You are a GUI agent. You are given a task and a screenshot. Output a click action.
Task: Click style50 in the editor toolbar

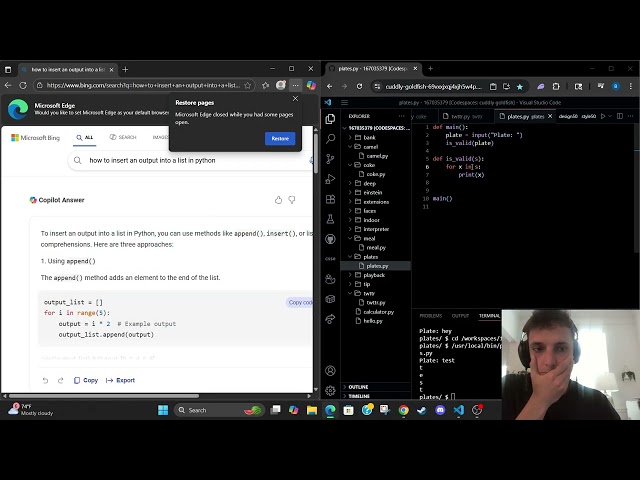click(x=589, y=116)
